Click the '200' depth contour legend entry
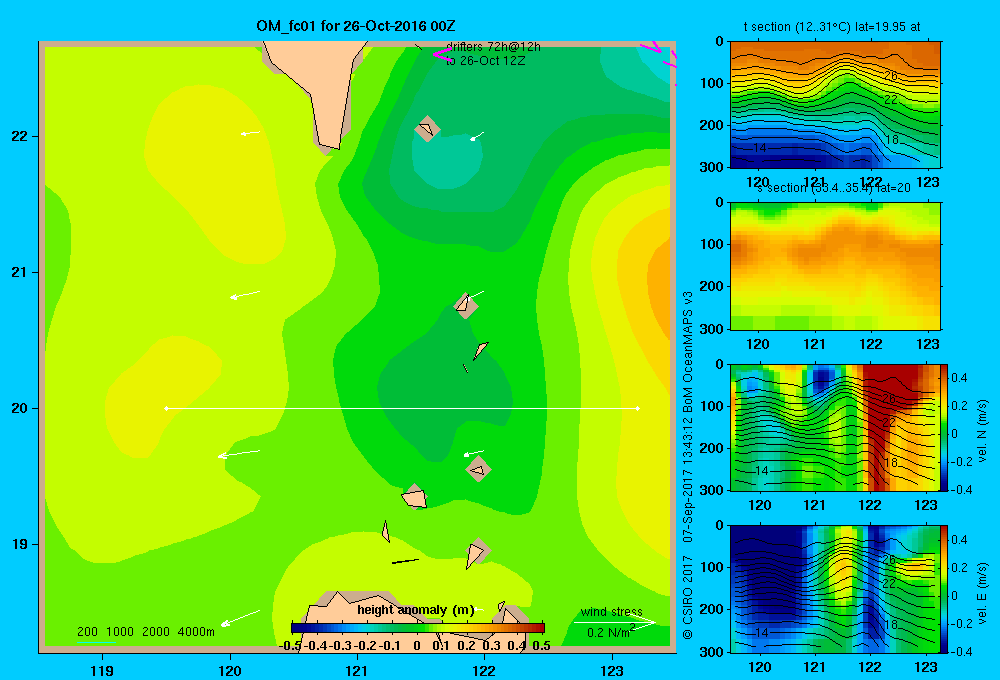 tap(87, 632)
